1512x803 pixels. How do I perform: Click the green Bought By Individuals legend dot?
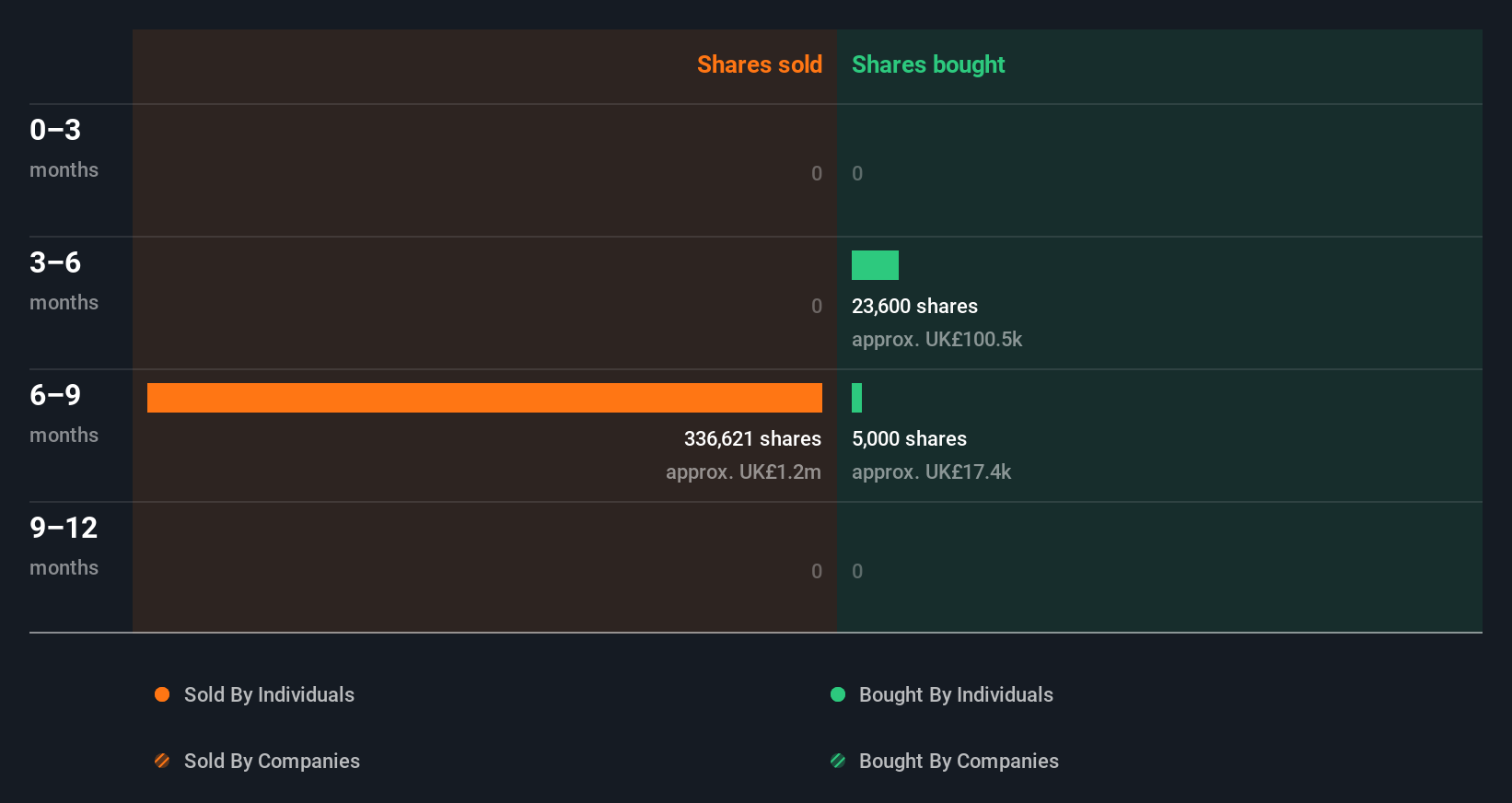point(838,694)
